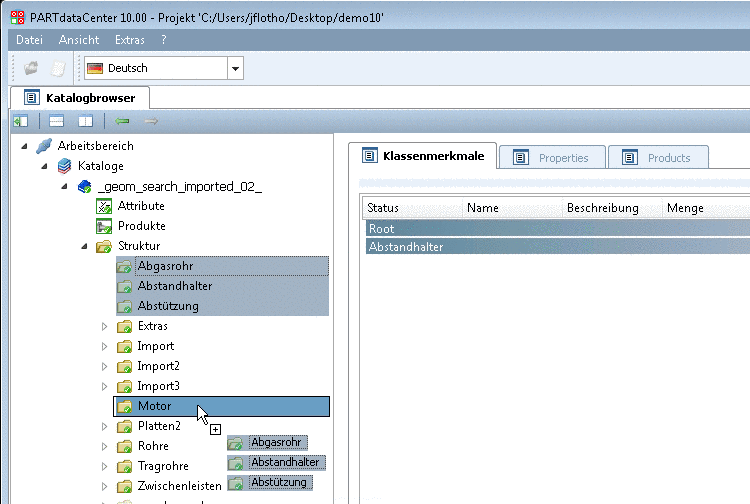Click the _geom_search_imported_02_ catalog icon
Screen dimensions: 750x504
[85, 186]
